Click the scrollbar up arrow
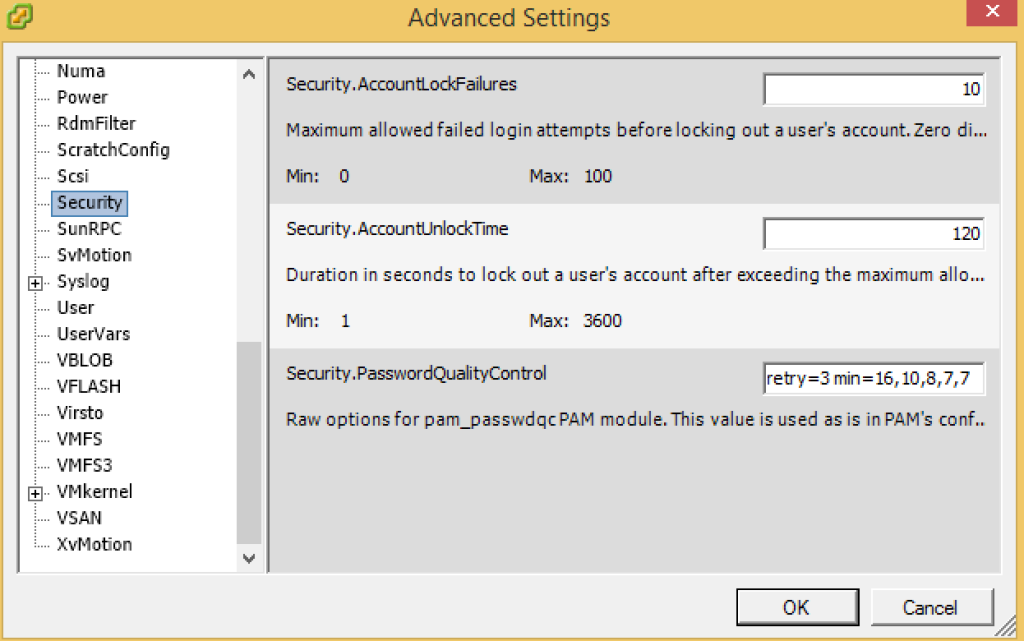Viewport: 1024px width, 641px height. click(x=248, y=73)
